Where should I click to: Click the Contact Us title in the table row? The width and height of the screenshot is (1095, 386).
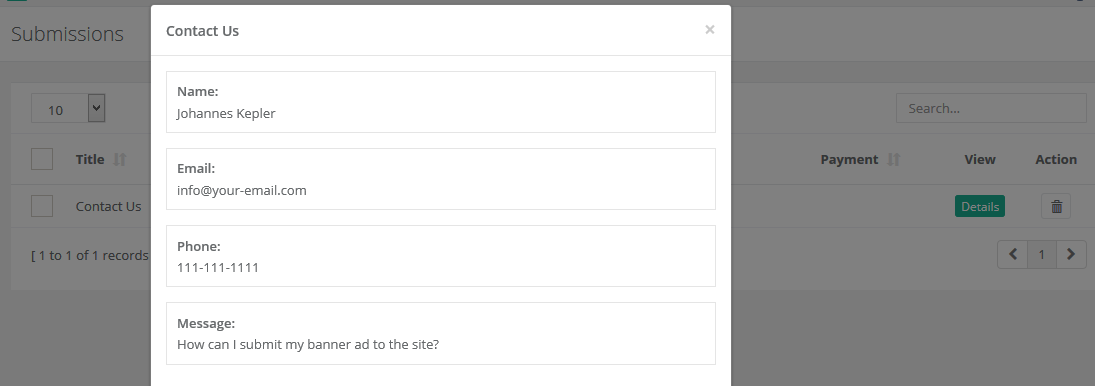108,207
